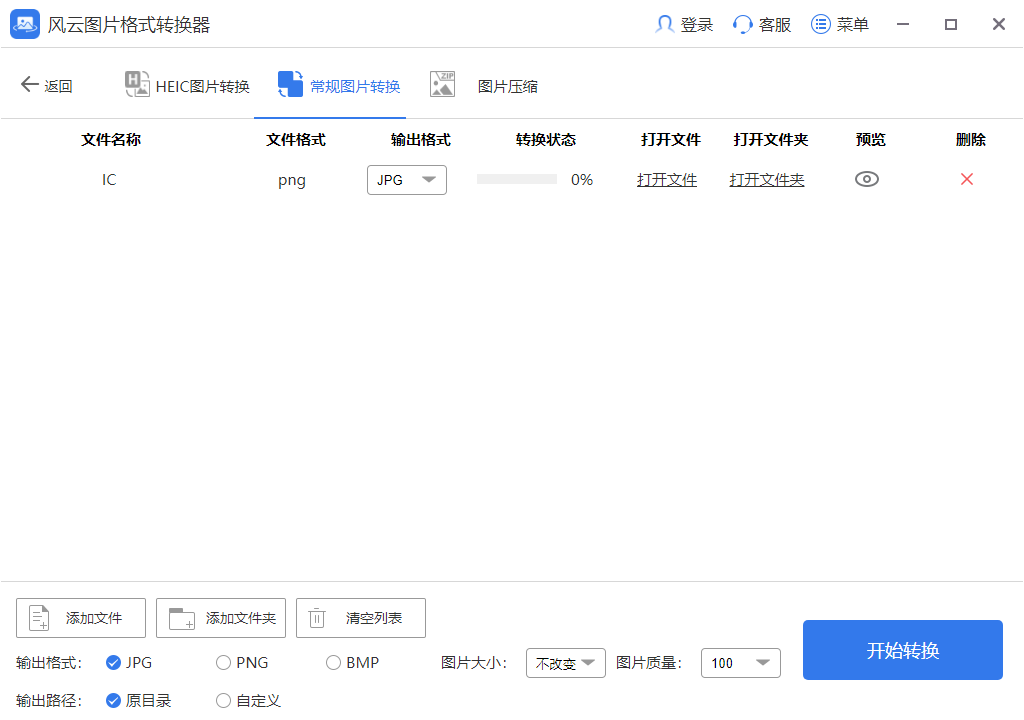This screenshot has width=1024, height=720.
Task: Click the back arrow 返回 icon
Action: [x=29, y=84]
